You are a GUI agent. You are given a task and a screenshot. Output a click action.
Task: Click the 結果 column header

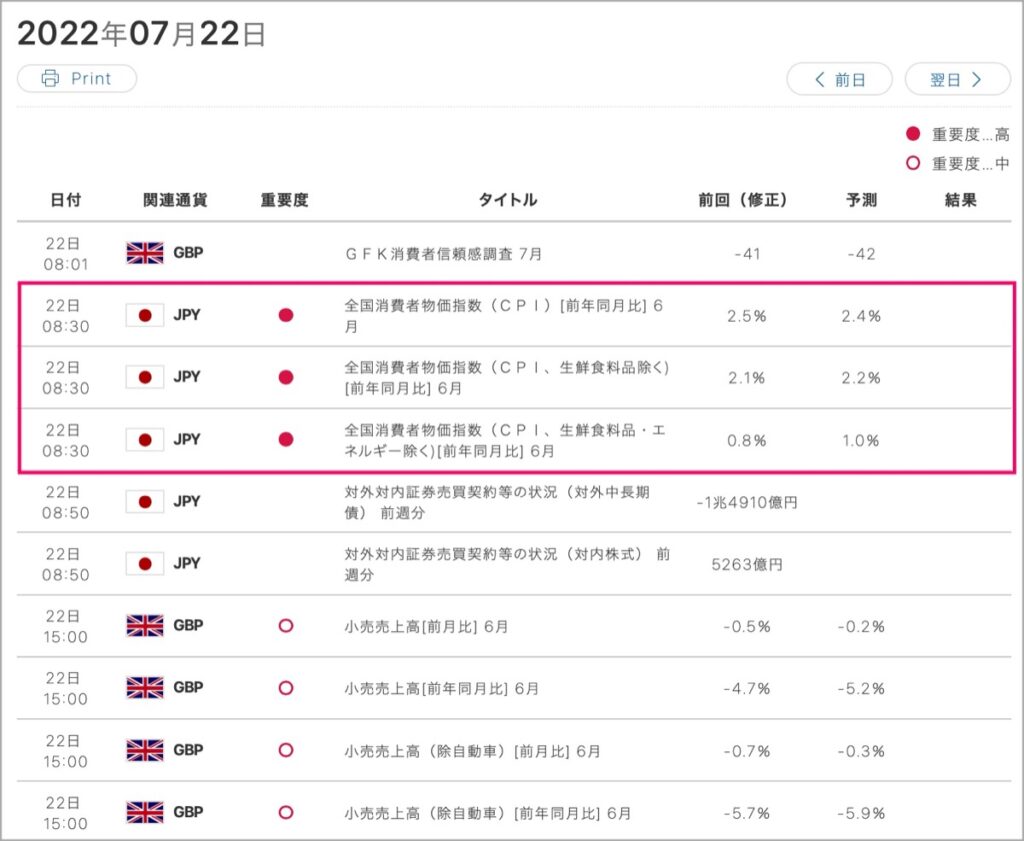tap(960, 200)
